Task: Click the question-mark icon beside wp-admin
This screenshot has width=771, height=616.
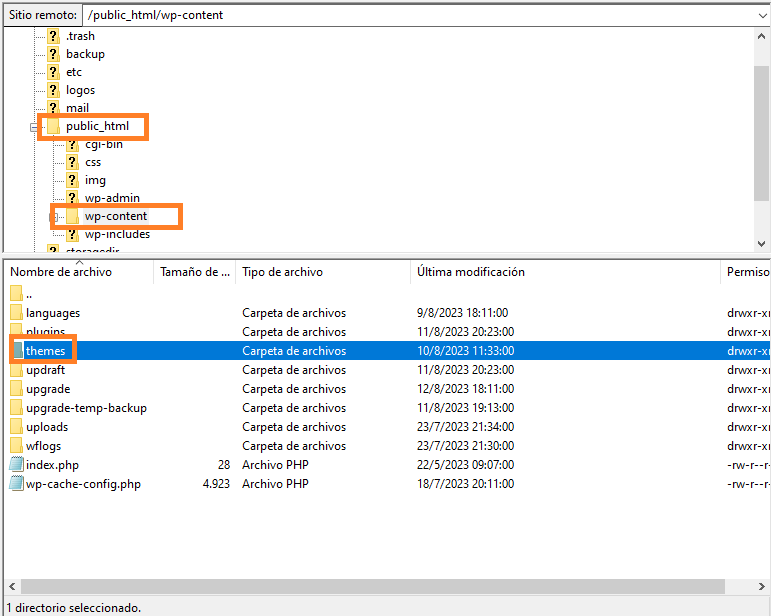Action: pos(73,198)
